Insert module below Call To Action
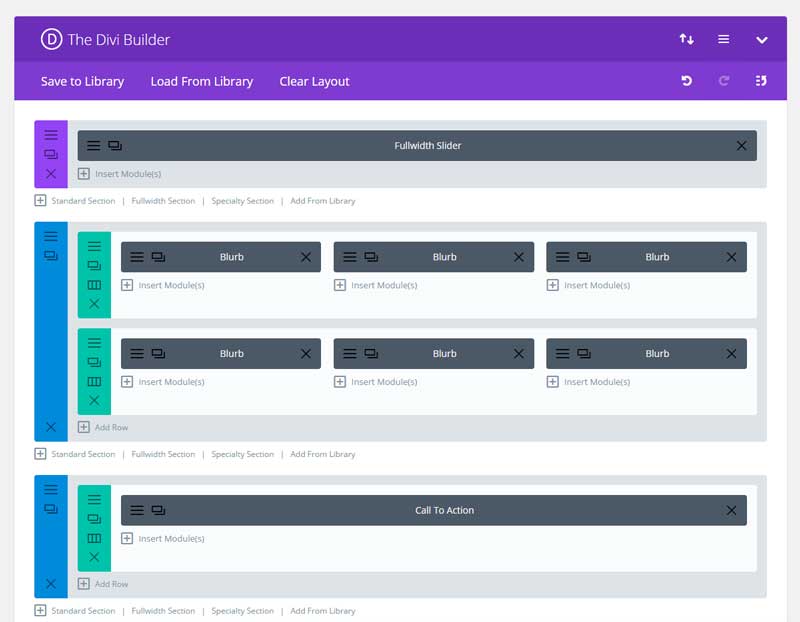Viewport: 800px width, 622px height. (163, 538)
